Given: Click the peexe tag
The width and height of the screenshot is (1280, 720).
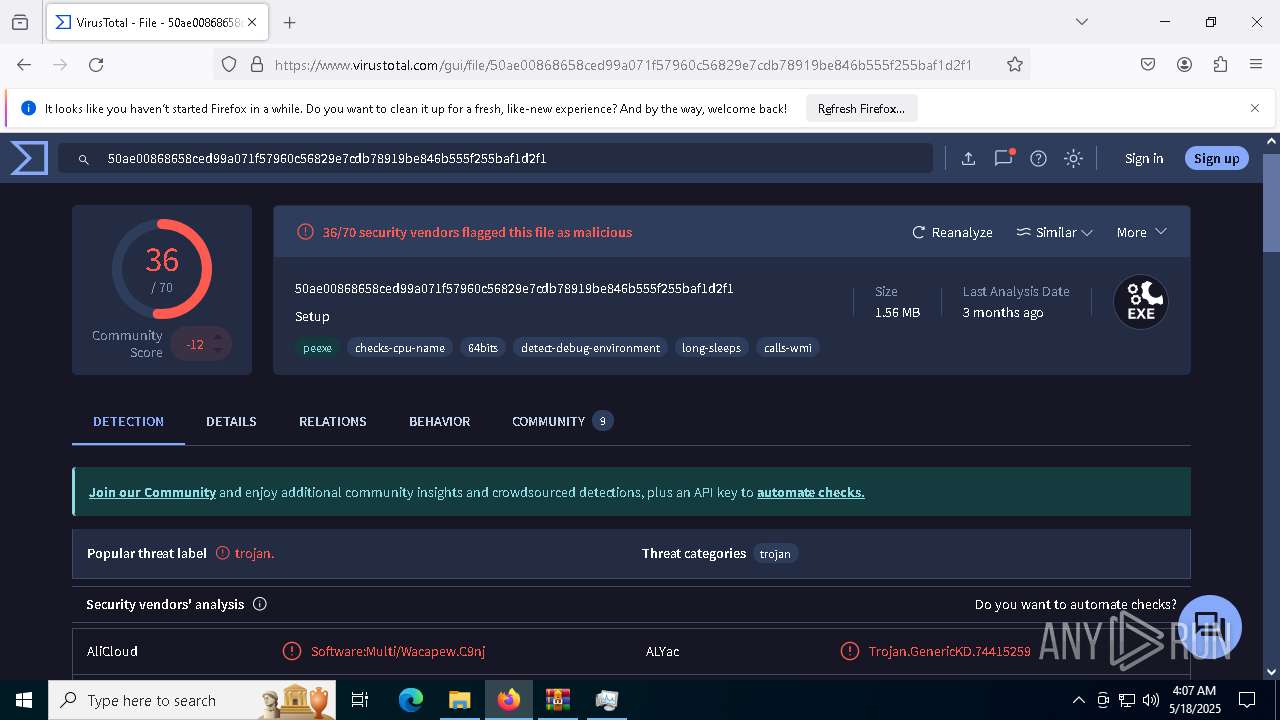Looking at the screenshot, I should [317, 348].
